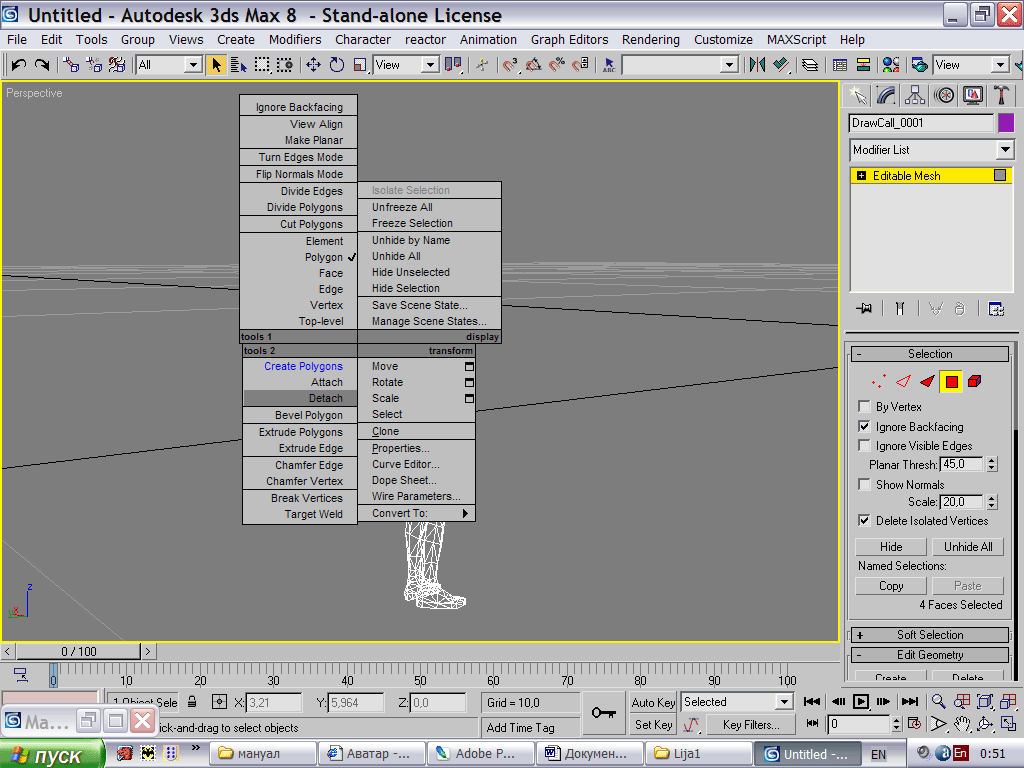Uncheck Delete Isolated Vertices checkbox
Viewport: 1024px width, 768px height.
(864, 520)
